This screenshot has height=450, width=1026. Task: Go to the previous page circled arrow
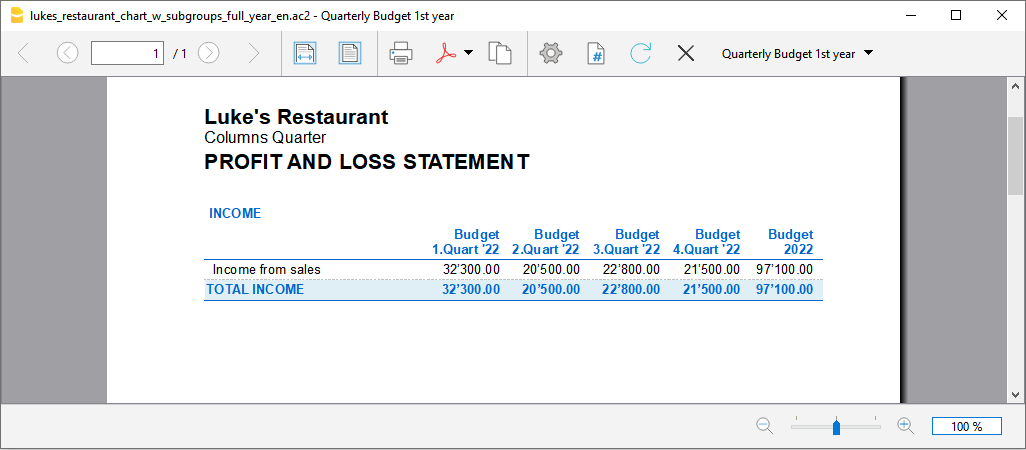(x=67, y=54)
